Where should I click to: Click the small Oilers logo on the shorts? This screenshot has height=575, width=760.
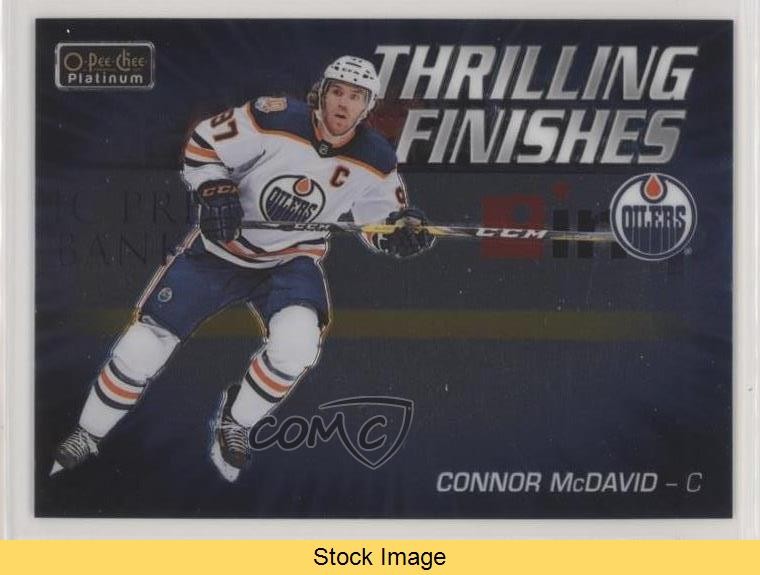tap(165, 294)
